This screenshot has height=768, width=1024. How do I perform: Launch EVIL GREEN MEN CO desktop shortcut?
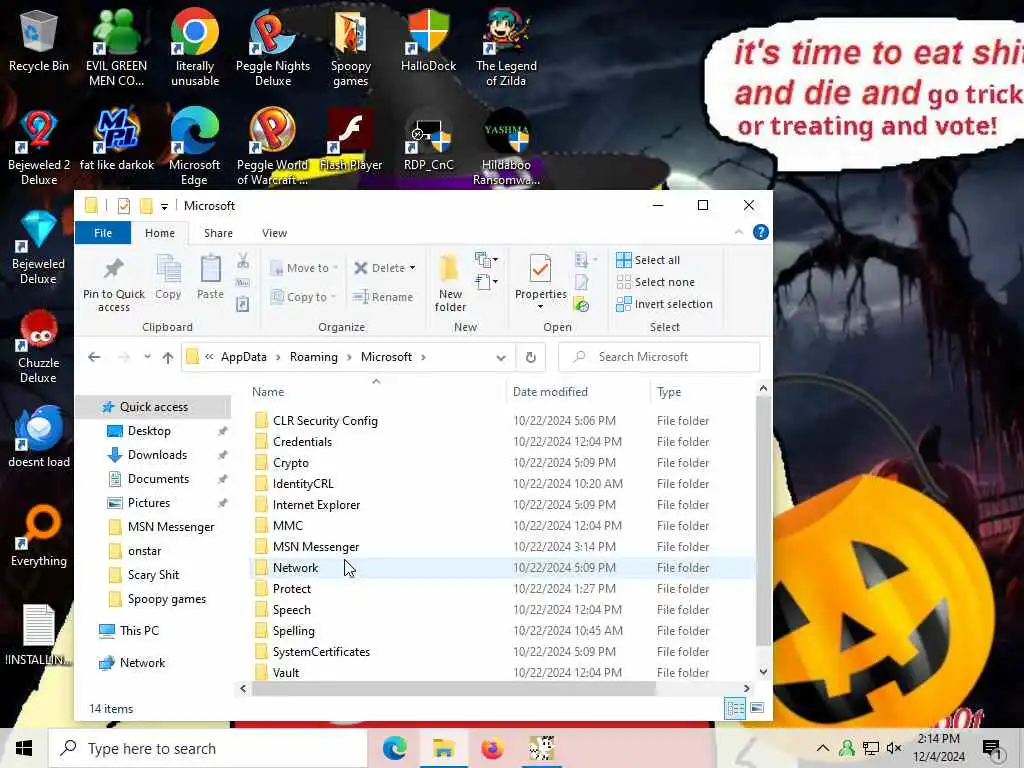click(x=116, y=48)
